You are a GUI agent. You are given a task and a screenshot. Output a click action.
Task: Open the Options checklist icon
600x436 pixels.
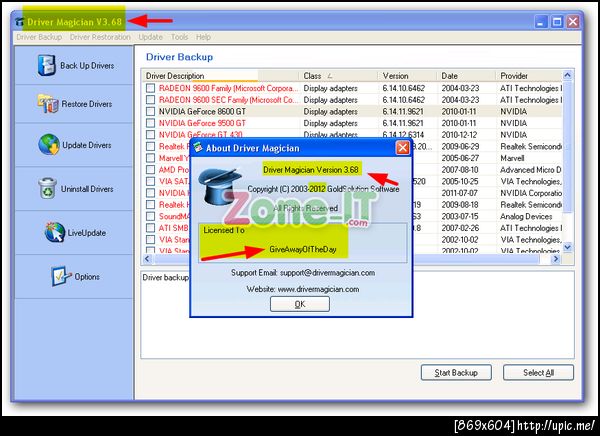[x=60, y=276]
